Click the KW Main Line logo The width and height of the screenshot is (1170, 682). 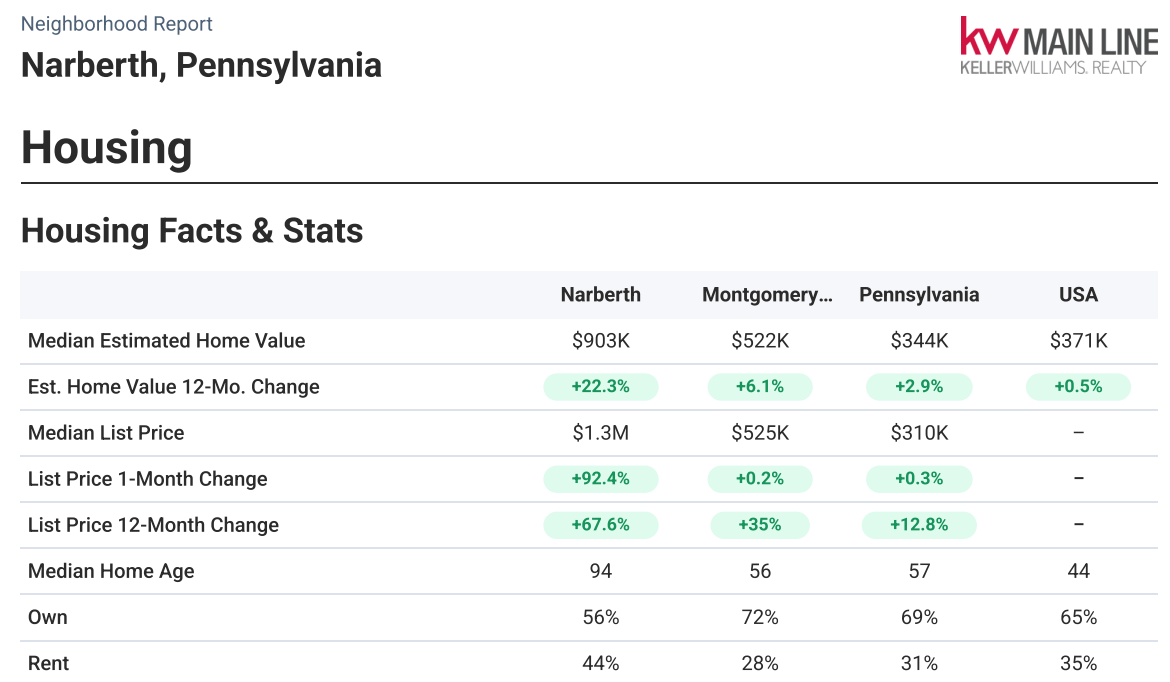click(x=1058, y=46)
